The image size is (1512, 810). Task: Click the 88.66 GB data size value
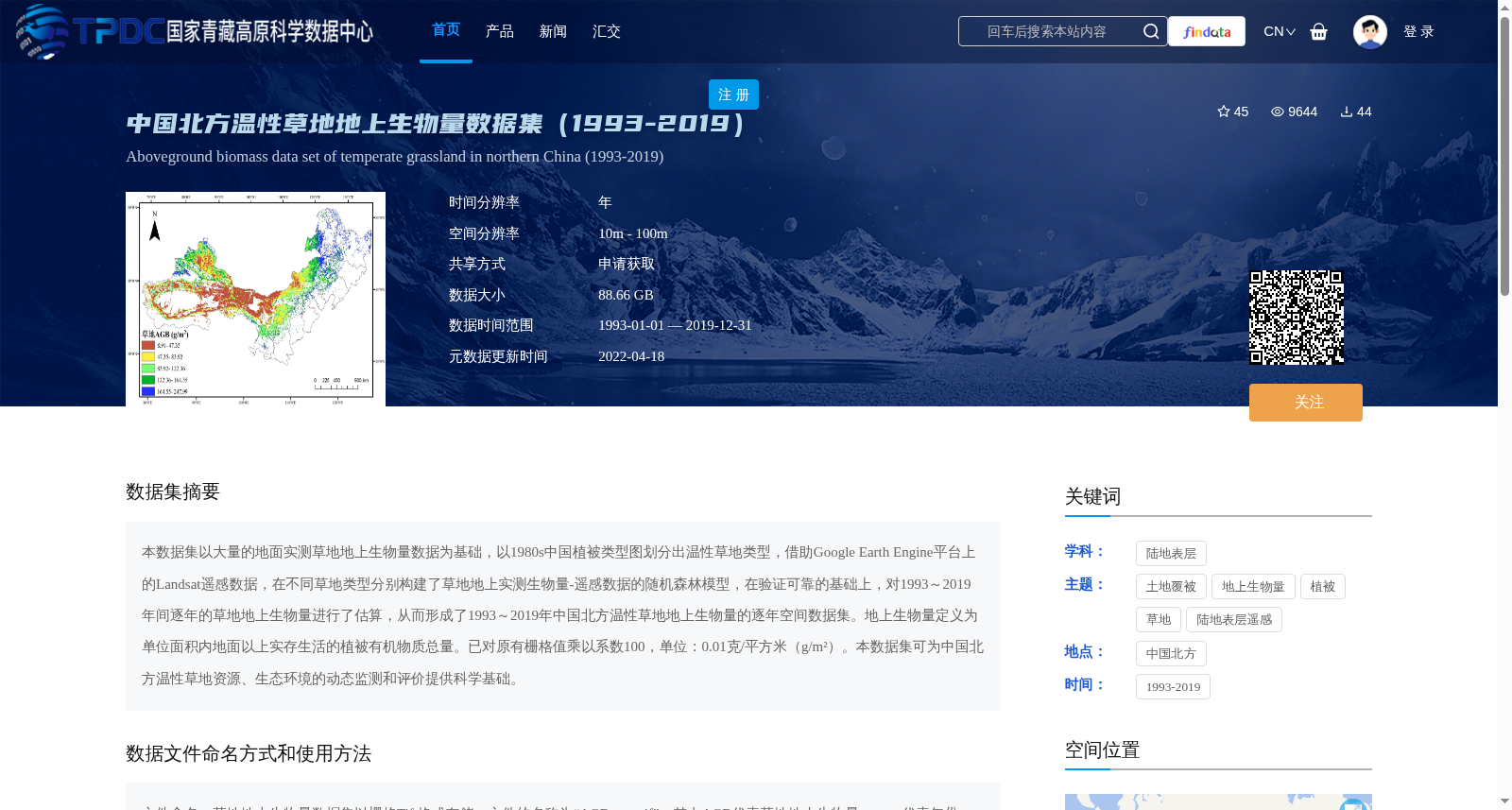point(626,295)
